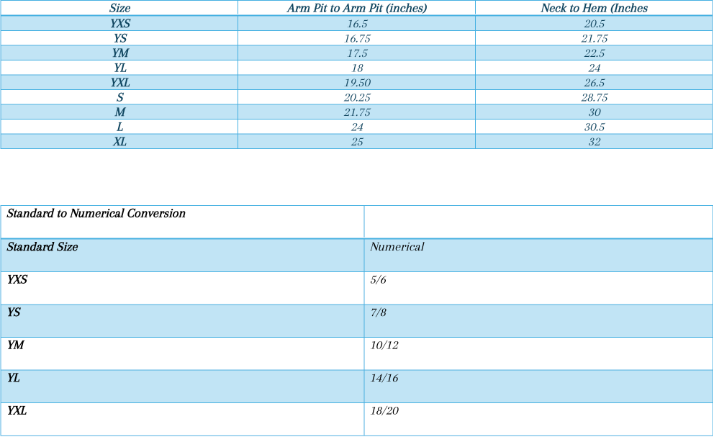This screenshot has width=713, height=437.
Task: Select the 14/16 conversion cell
Action: pyautogui.click(x=384, y=378)
